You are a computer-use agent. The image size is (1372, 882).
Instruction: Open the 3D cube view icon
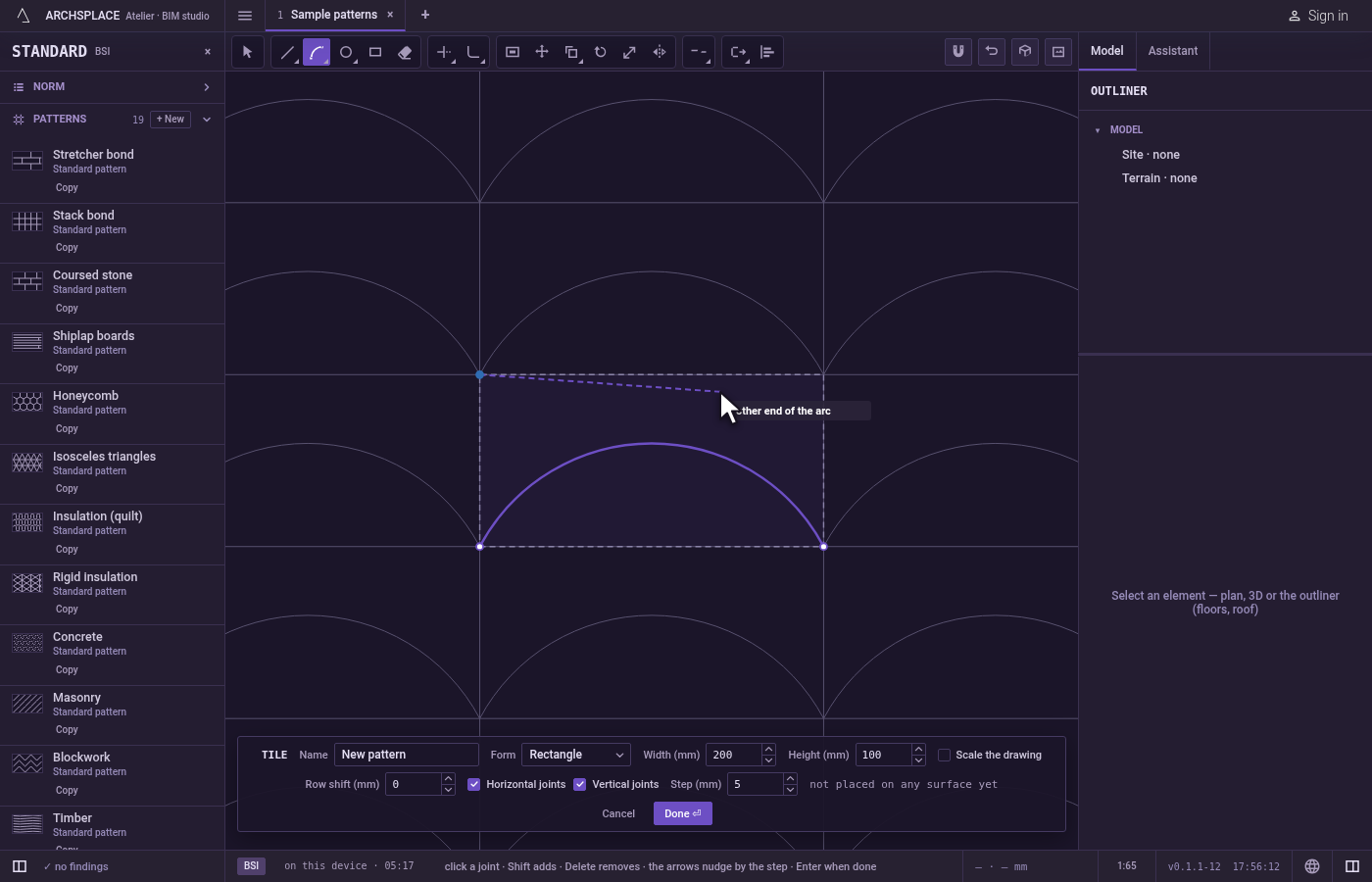point(1025,52)
